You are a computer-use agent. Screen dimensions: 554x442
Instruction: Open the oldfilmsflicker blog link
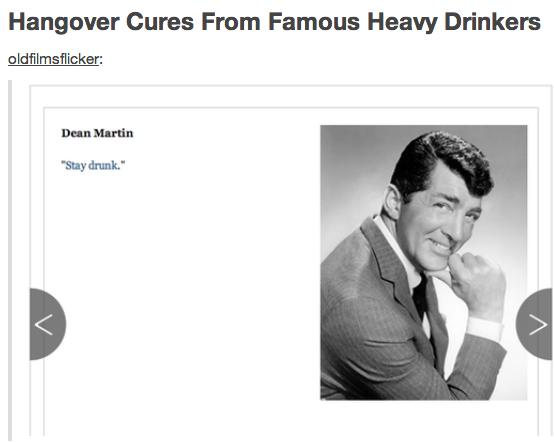coord(53,59)
